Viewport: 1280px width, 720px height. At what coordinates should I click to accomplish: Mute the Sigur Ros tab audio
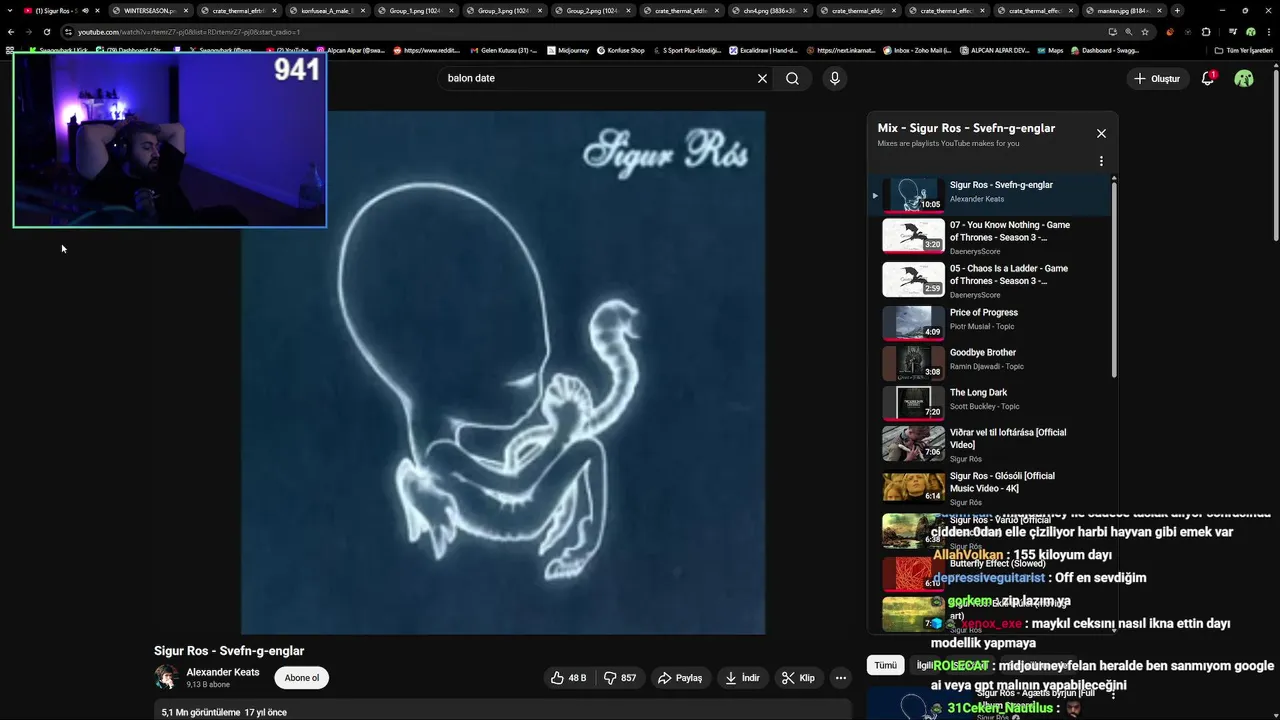pos(85,10)
